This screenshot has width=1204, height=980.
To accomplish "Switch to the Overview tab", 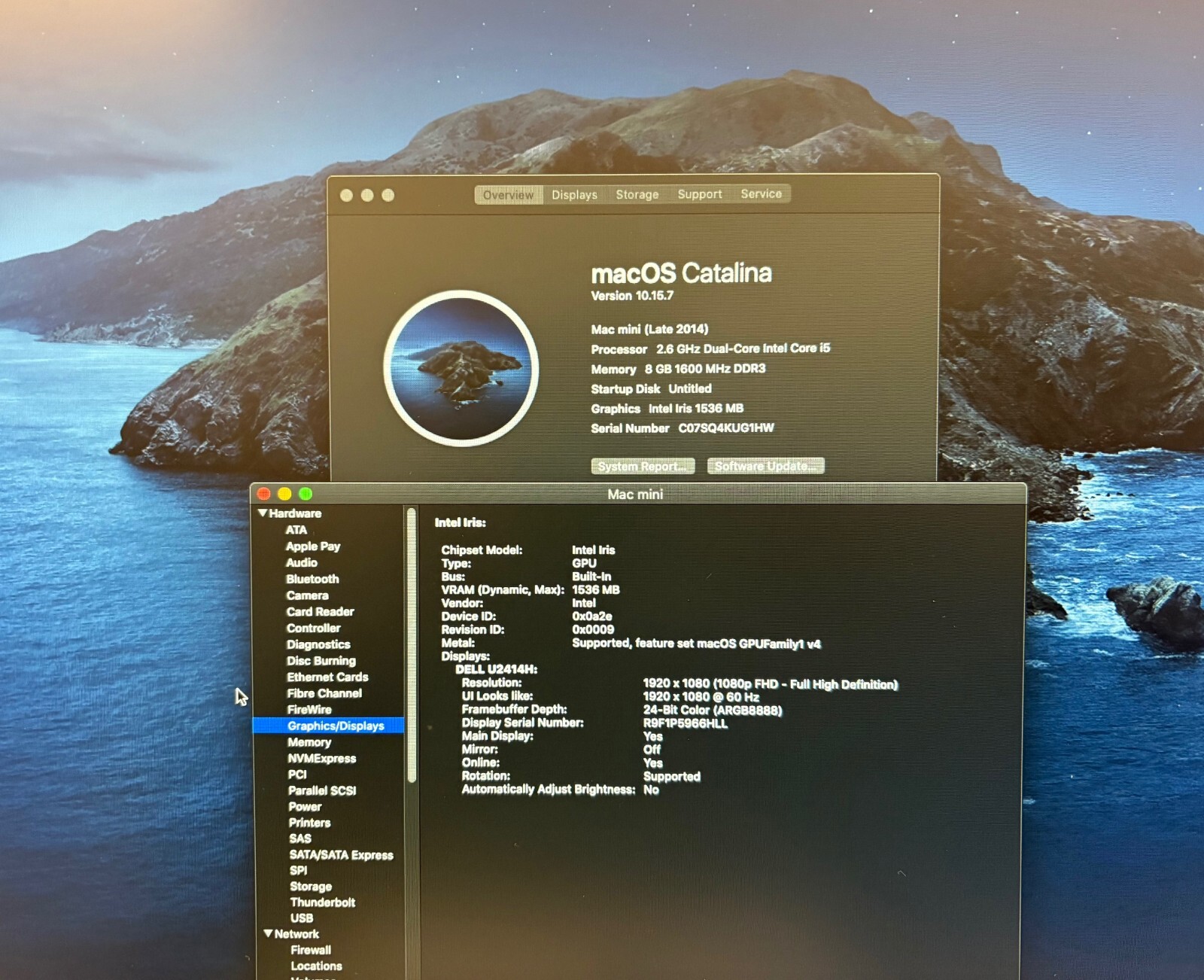I will click(508, 195).
